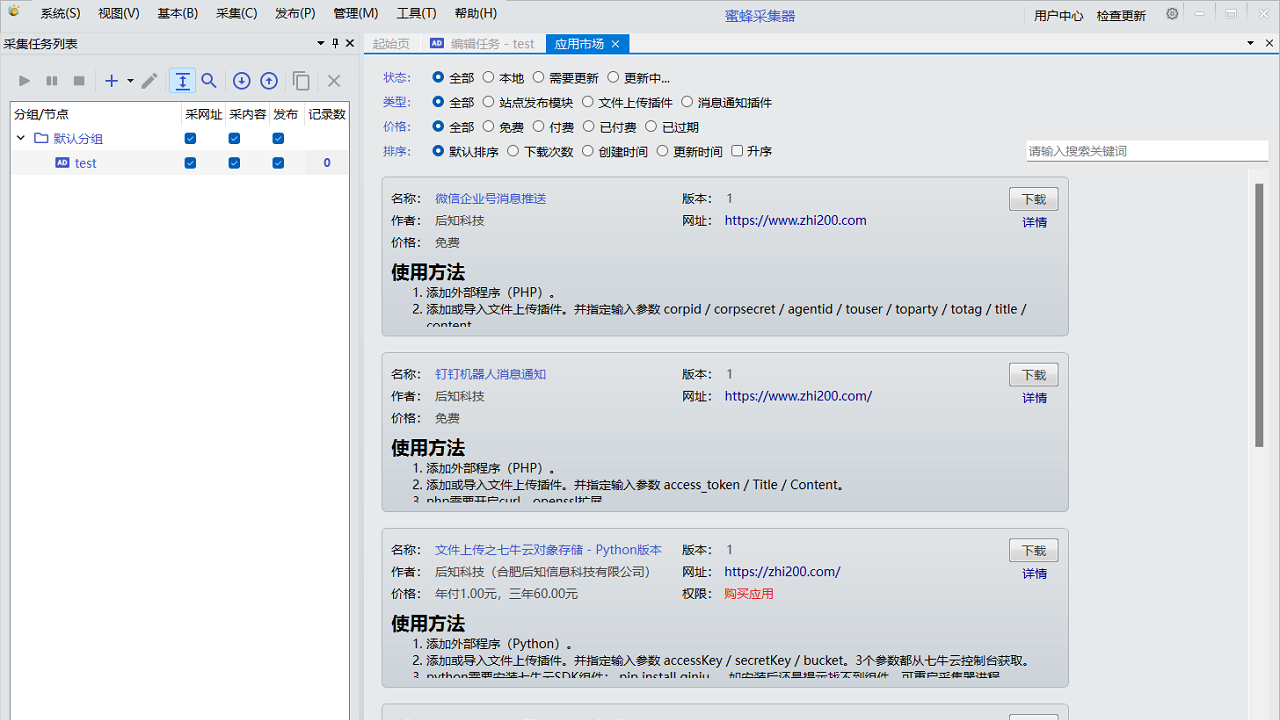This screenshot has height=720, width=1280.
Task: Click 下载 button for 微信企业号消息推送
Action: tap(1033, 199)
